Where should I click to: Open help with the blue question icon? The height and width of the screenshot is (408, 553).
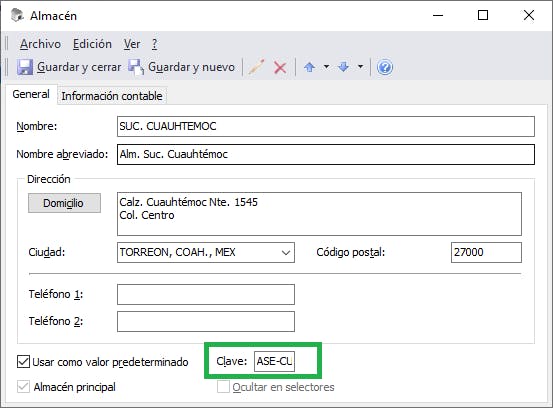point(384,67)
